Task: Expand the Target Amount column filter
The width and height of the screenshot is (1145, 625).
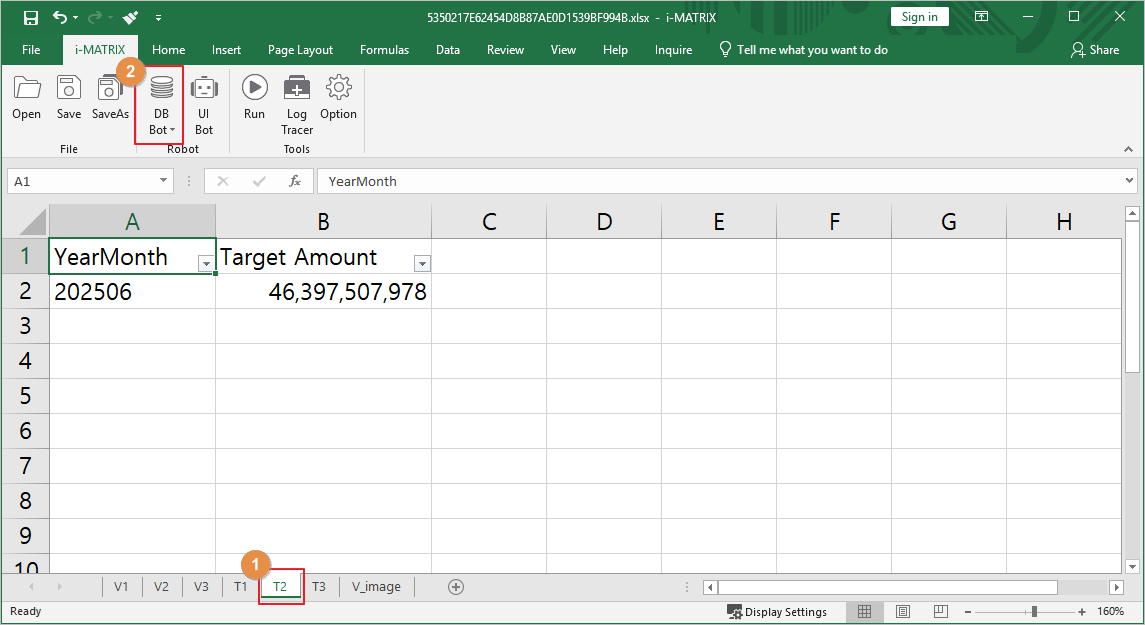Action: 422,264
